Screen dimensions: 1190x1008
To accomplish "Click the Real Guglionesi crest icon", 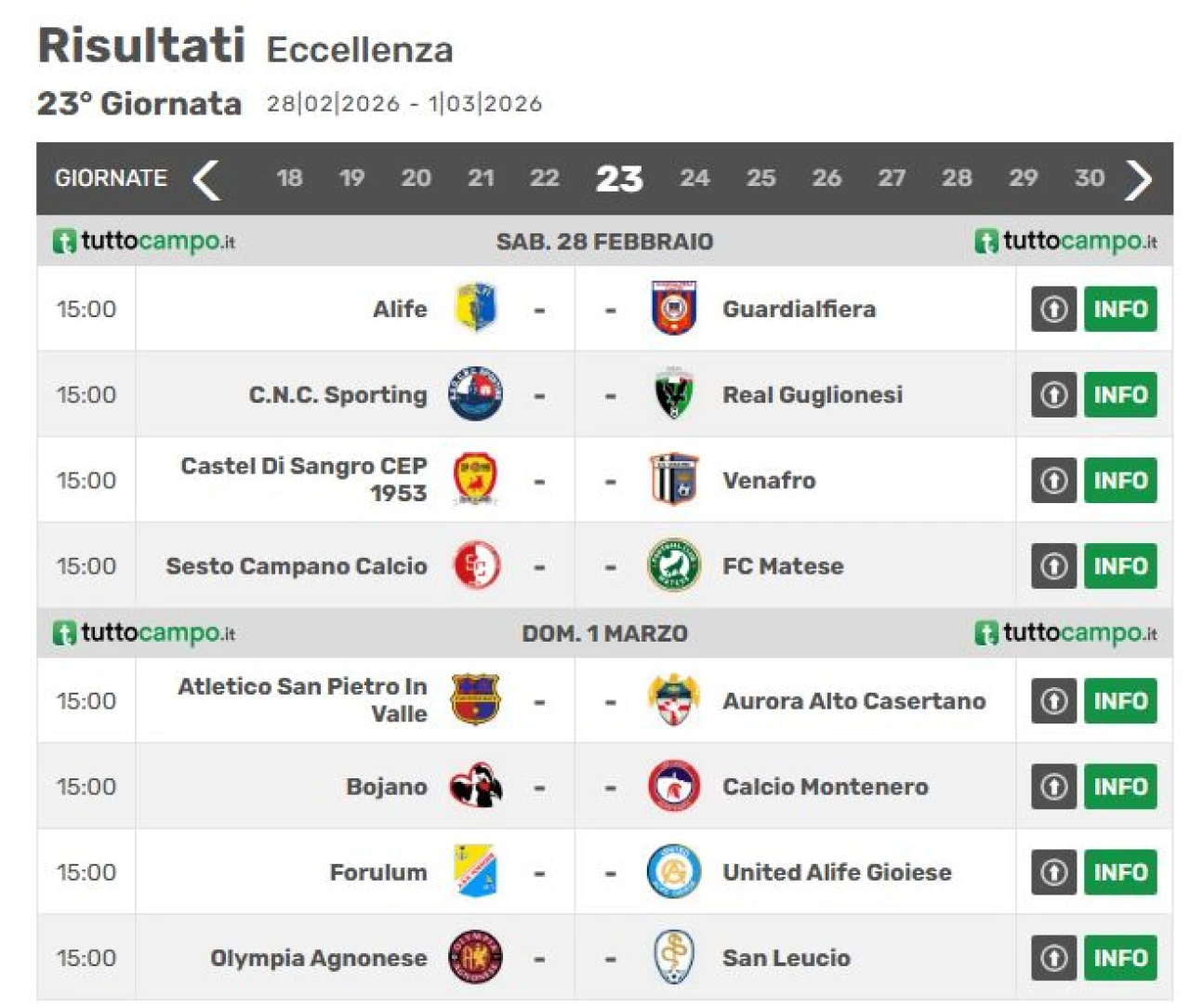I will [674, 394].
